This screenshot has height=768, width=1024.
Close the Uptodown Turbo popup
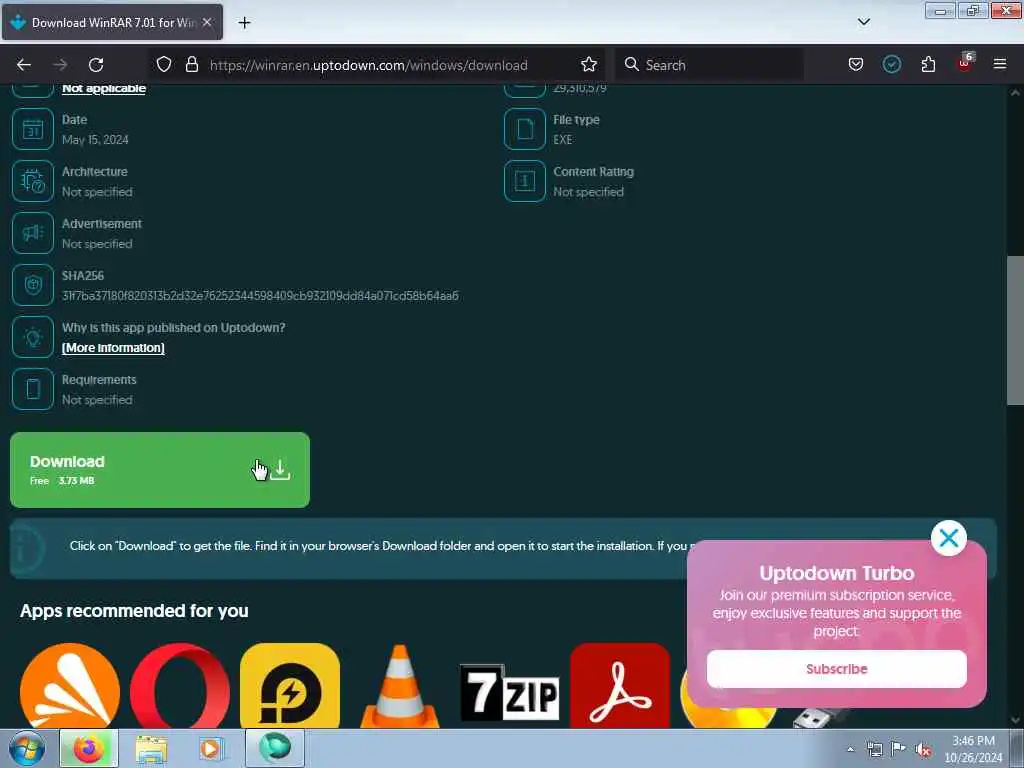[948, 538]
